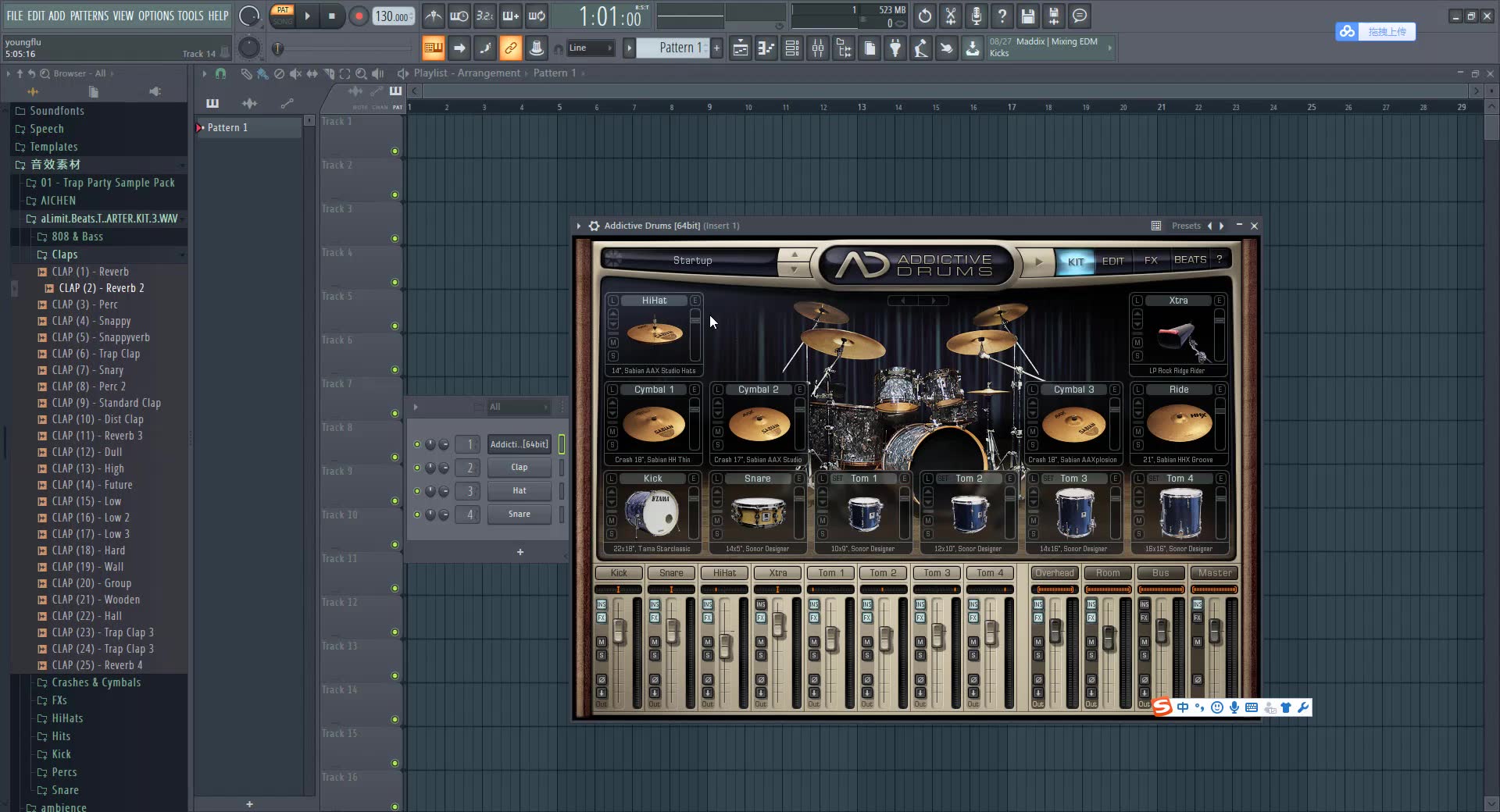
Task: Open the mixer icon
Action: click(818, 48)
